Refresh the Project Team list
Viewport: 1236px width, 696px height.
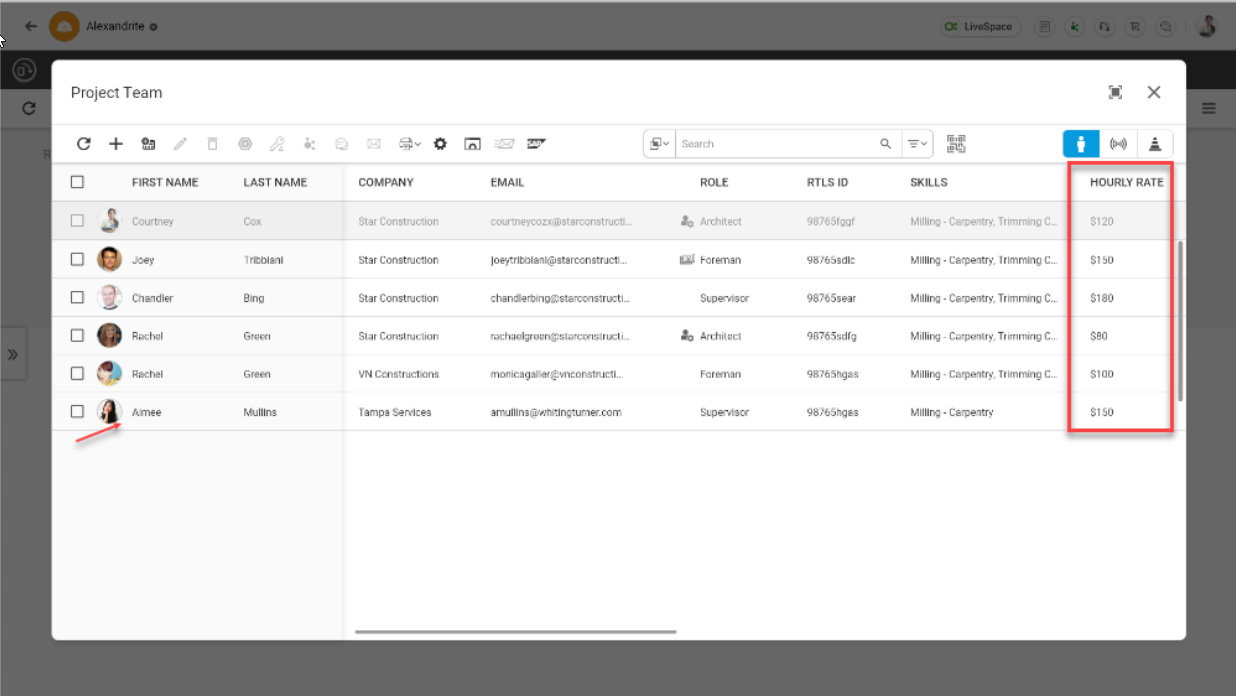[x=84, y=144]
